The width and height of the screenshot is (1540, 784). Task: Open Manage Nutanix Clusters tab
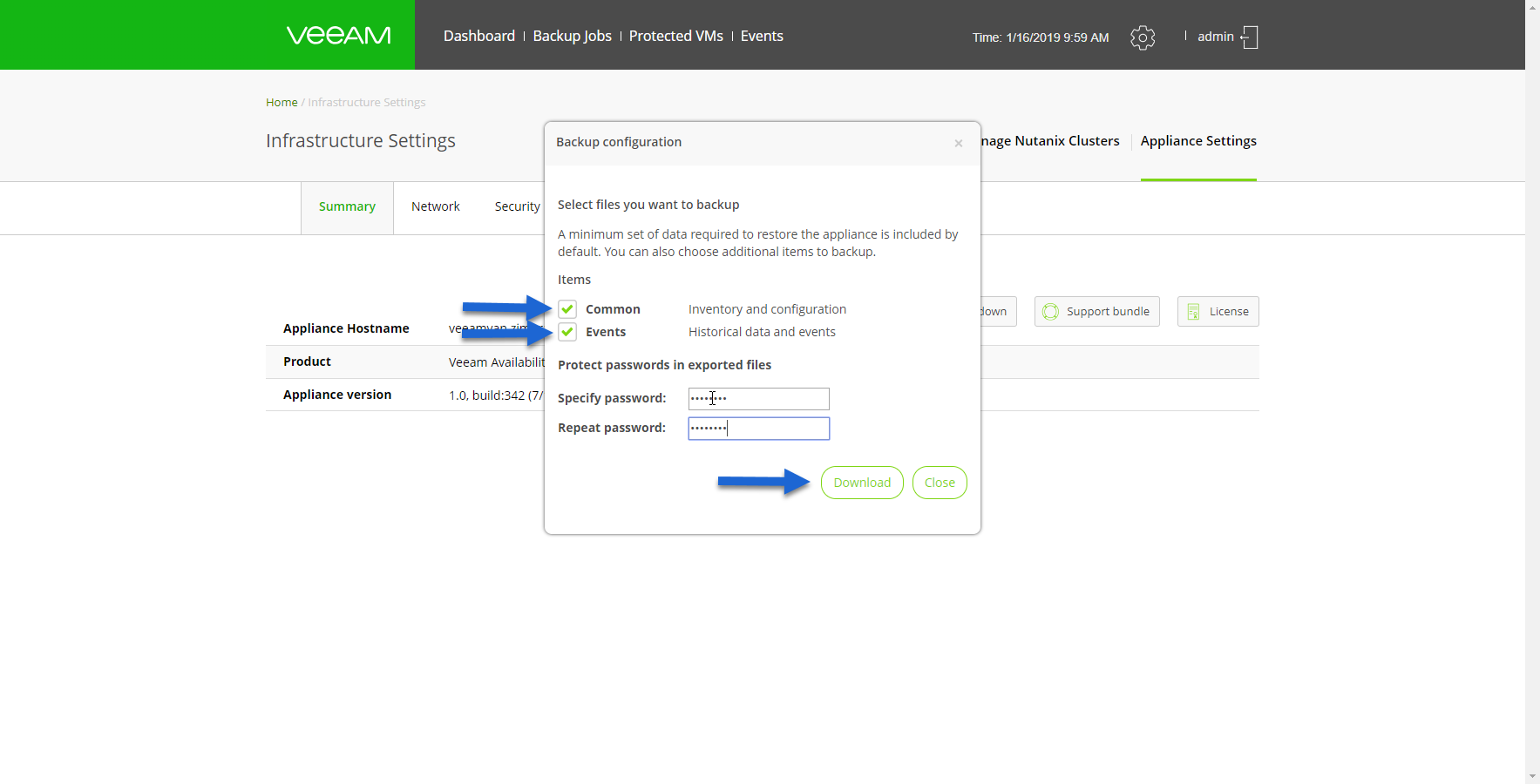click(x=1050, y=141)
